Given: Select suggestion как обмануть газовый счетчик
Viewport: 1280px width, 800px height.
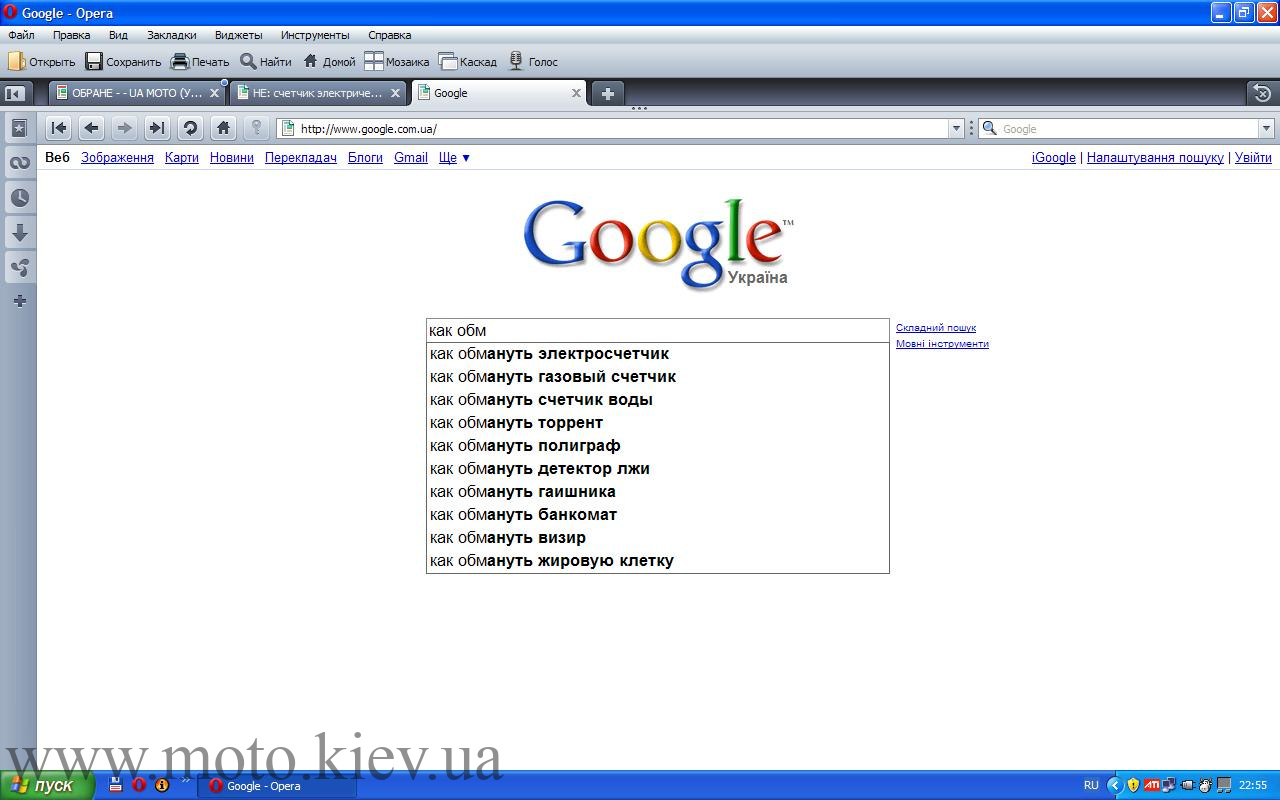Looking at the screenshot, I should (x=657, y=377).
